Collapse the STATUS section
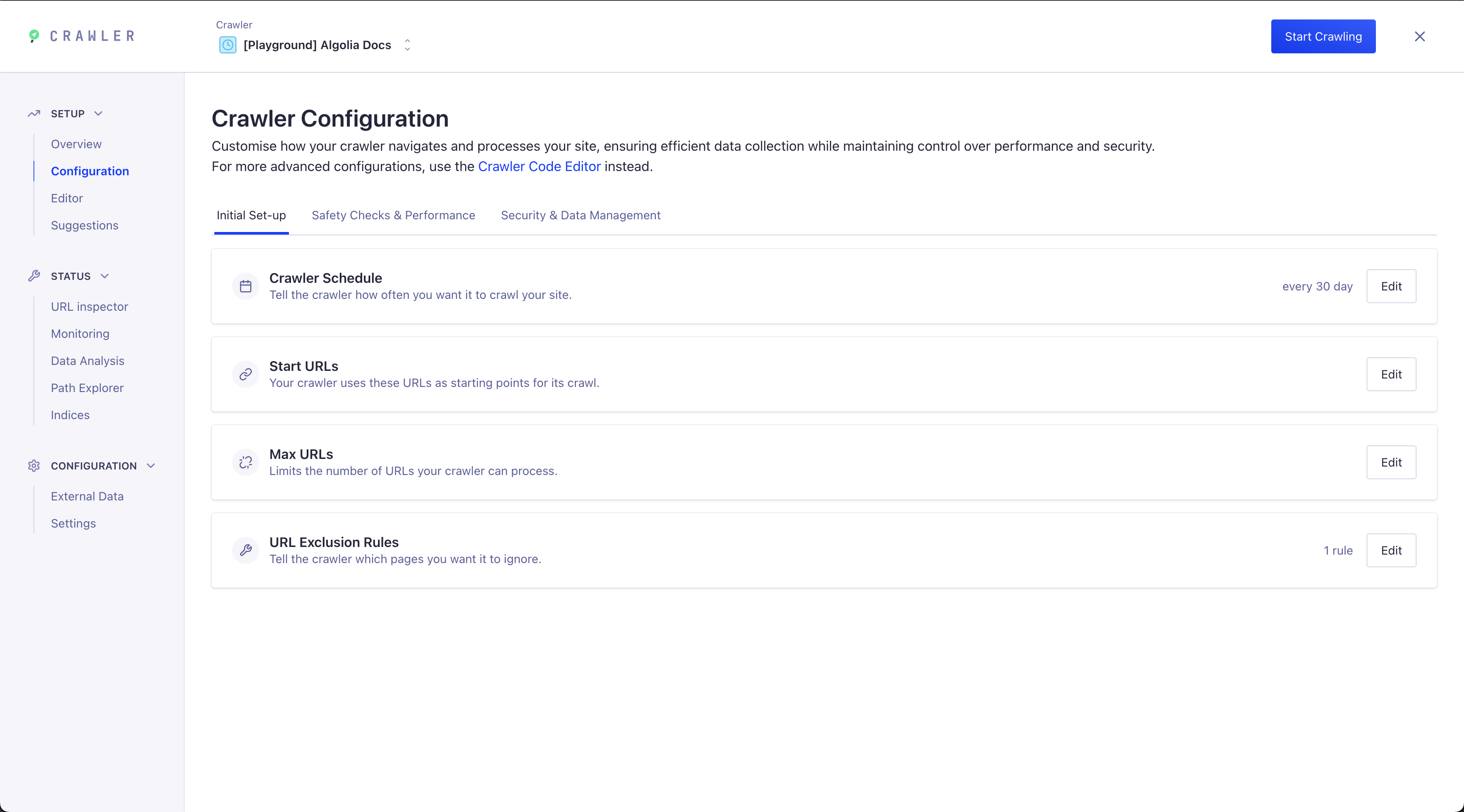The width and height of the screenshot is (1464, 812). [x=105, y=276]
